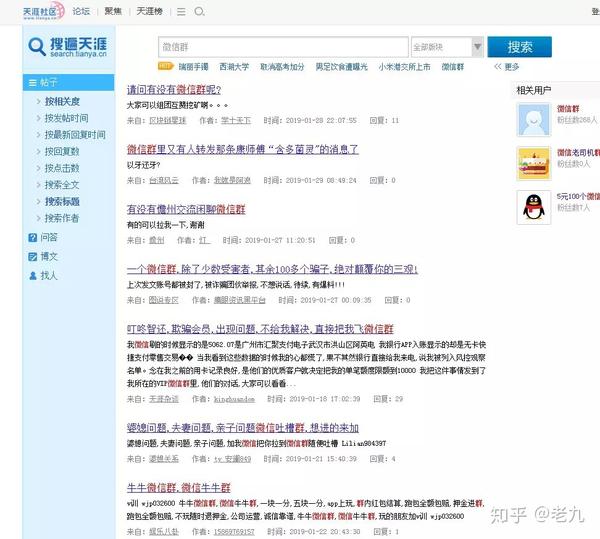This screenshot has width=600, height=539.
Task: Open the 找人 section label
Action: tap(49, 276)
